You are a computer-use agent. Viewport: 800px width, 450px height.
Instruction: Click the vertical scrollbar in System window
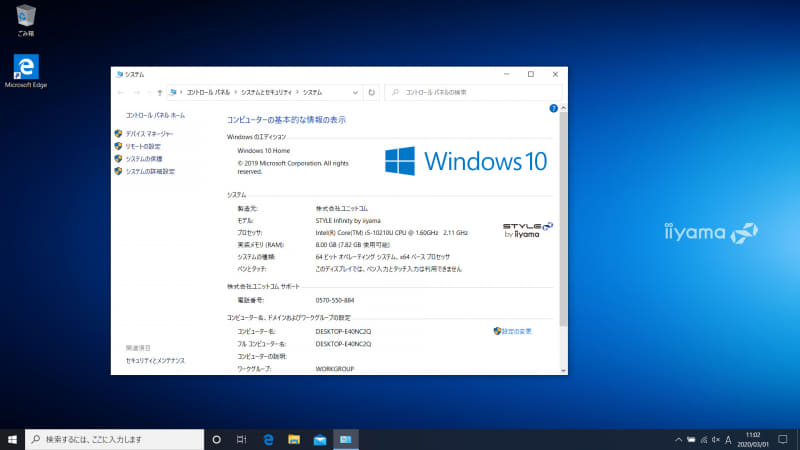(563, 219)
